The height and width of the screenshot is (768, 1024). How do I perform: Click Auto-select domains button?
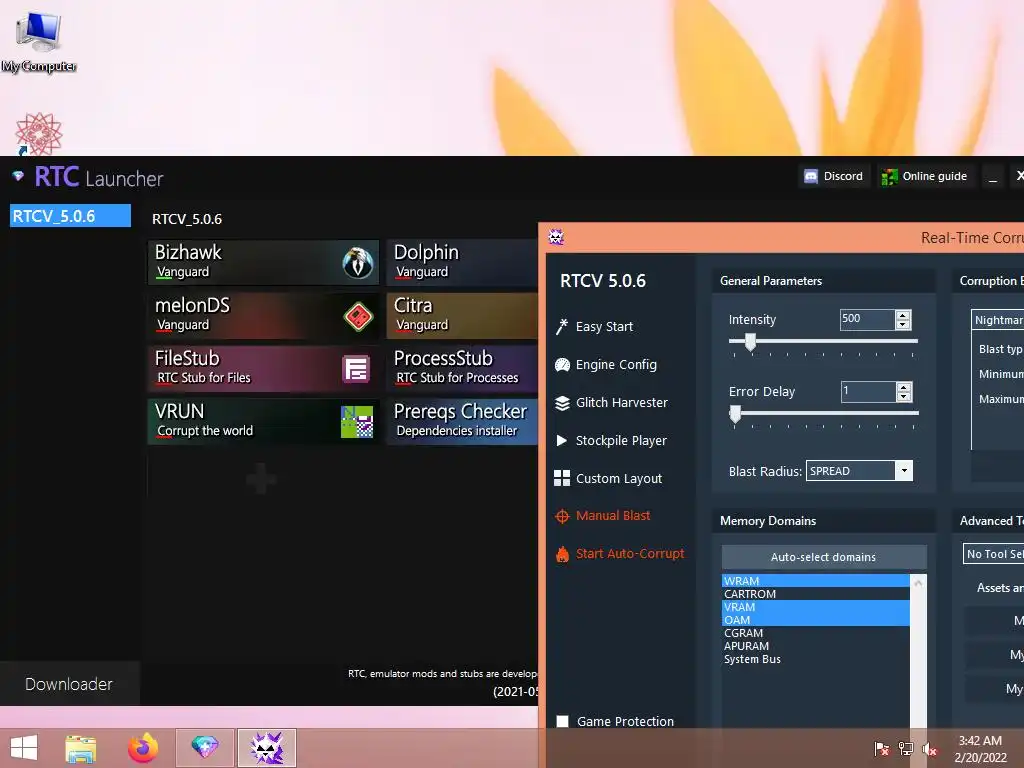(824, 557)
